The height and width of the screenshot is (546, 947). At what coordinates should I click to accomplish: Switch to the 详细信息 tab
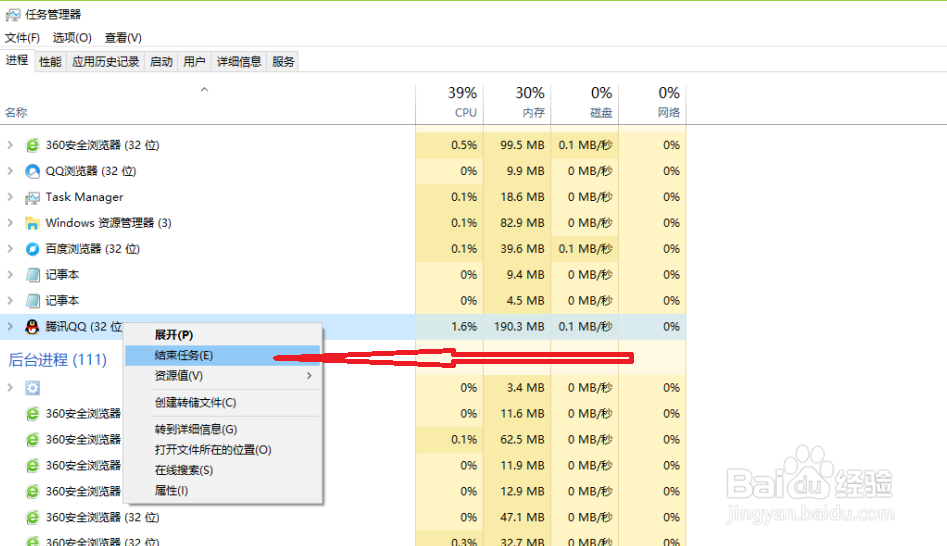tap(239, 62)
